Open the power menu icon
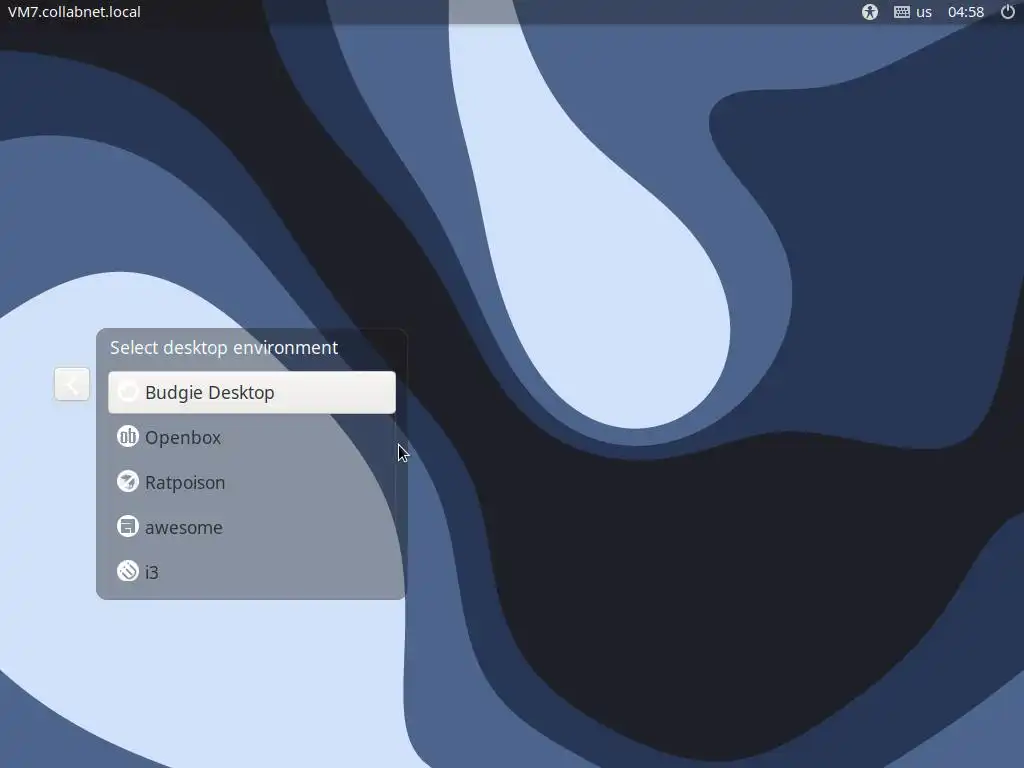Image resolution: width=1024 pixels, height=768 pixels. pyautogui.click(x=1008, y=12)
